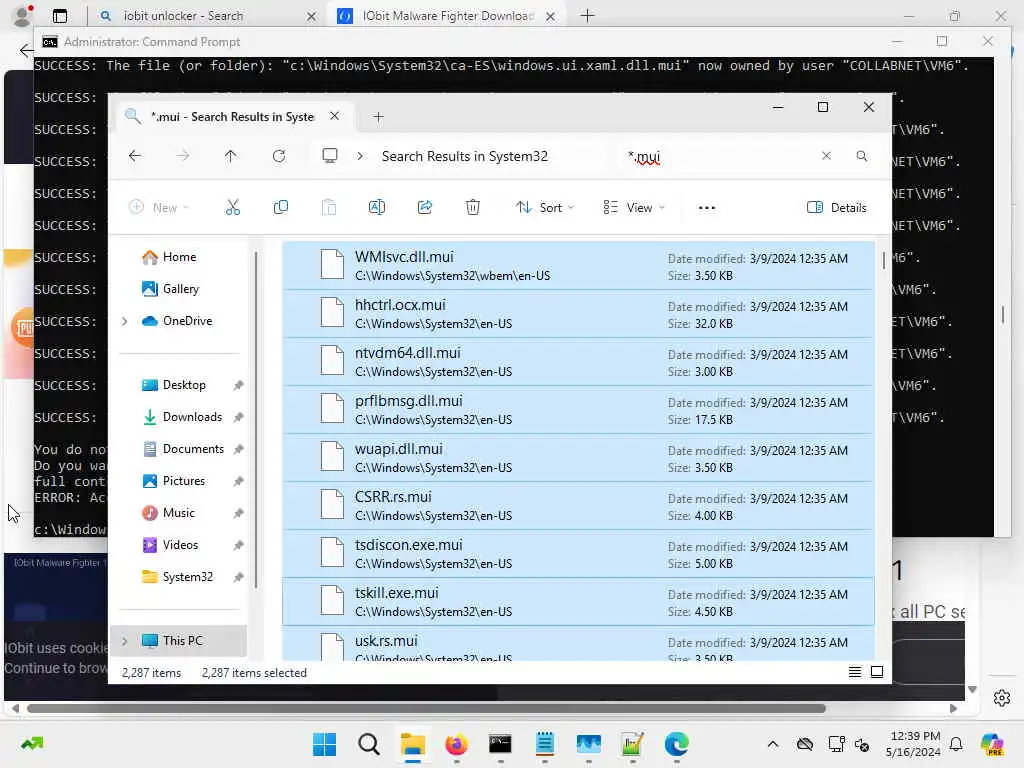Click Search Results in System32 address bar

pos(465,157)
